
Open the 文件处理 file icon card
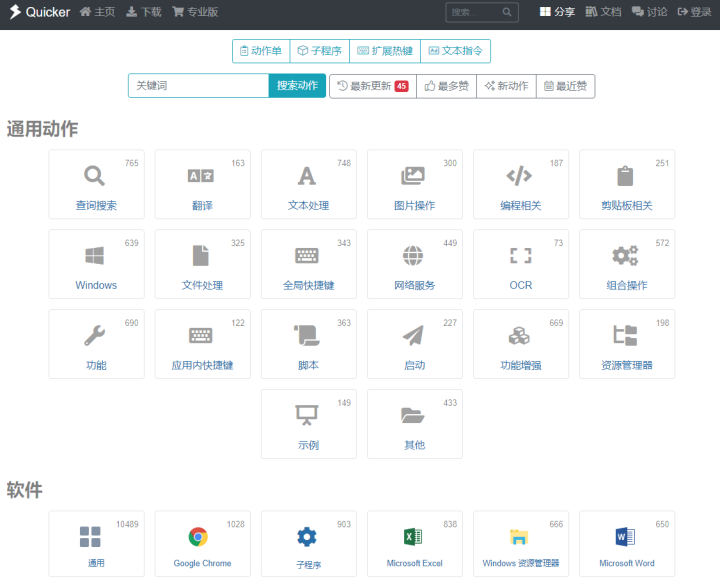click(202, 264)
